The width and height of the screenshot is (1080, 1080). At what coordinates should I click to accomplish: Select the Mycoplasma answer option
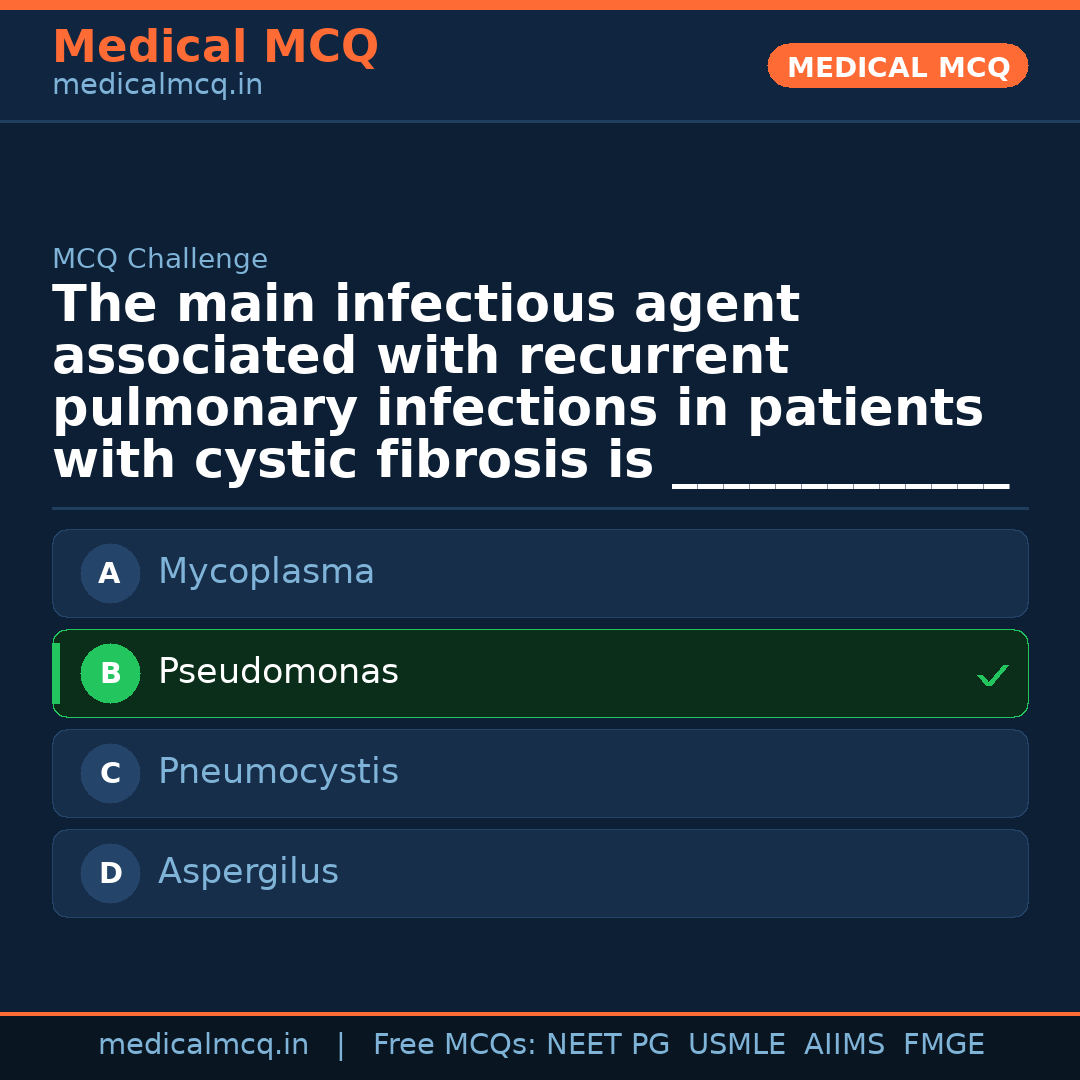pyautogui.click(x=540, y=573)
